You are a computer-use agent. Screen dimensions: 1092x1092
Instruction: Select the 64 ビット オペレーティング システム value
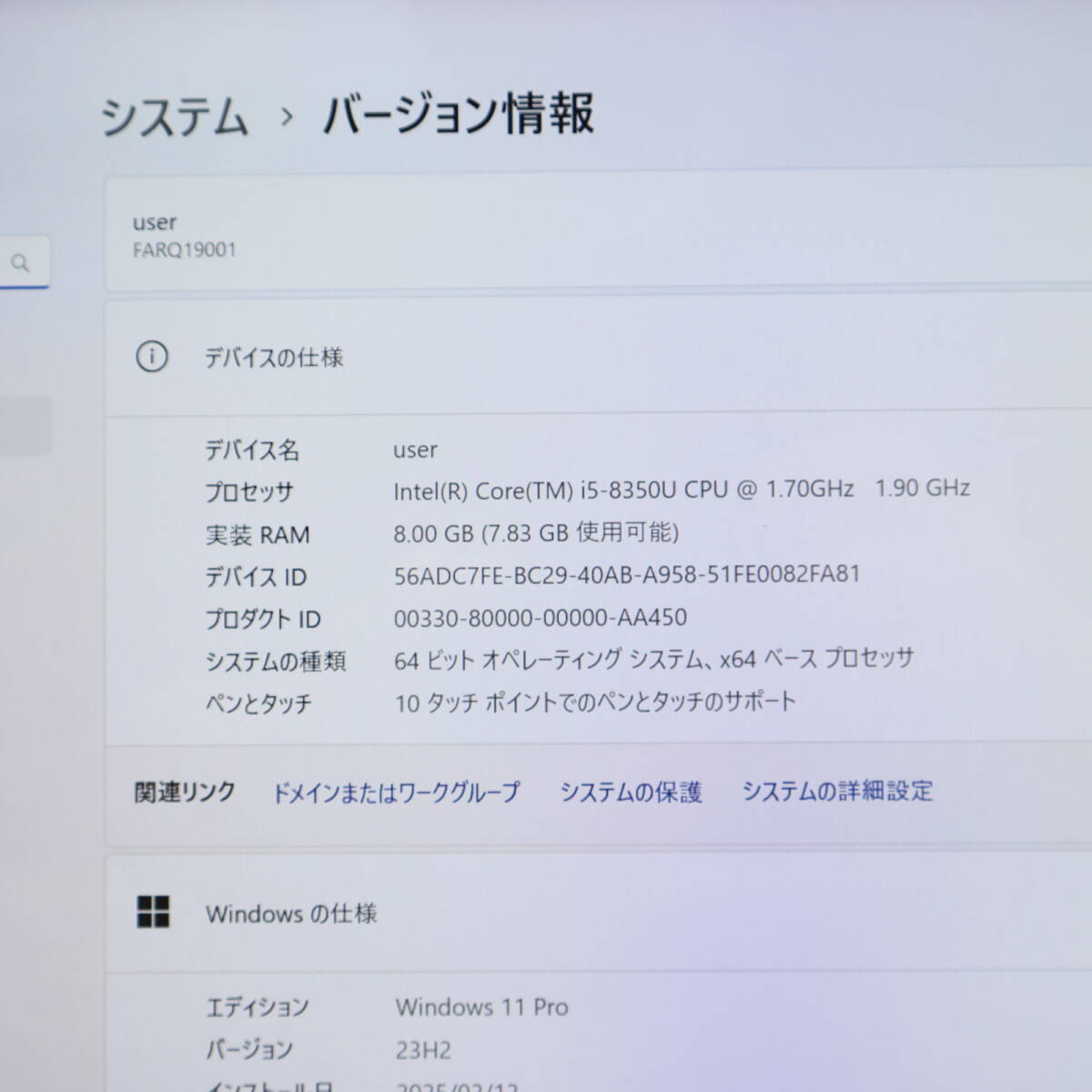pos(653,659)
